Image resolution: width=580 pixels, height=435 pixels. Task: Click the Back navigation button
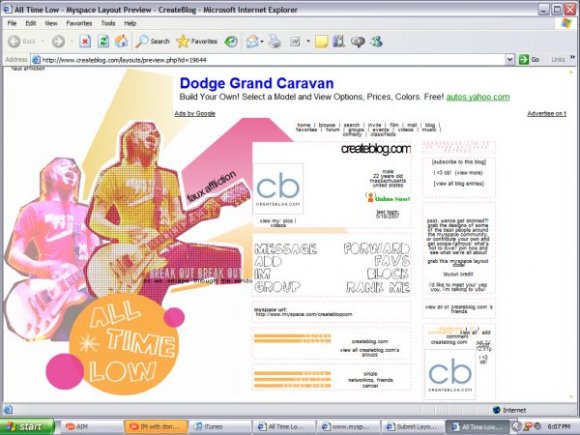[x=21, y=41]
